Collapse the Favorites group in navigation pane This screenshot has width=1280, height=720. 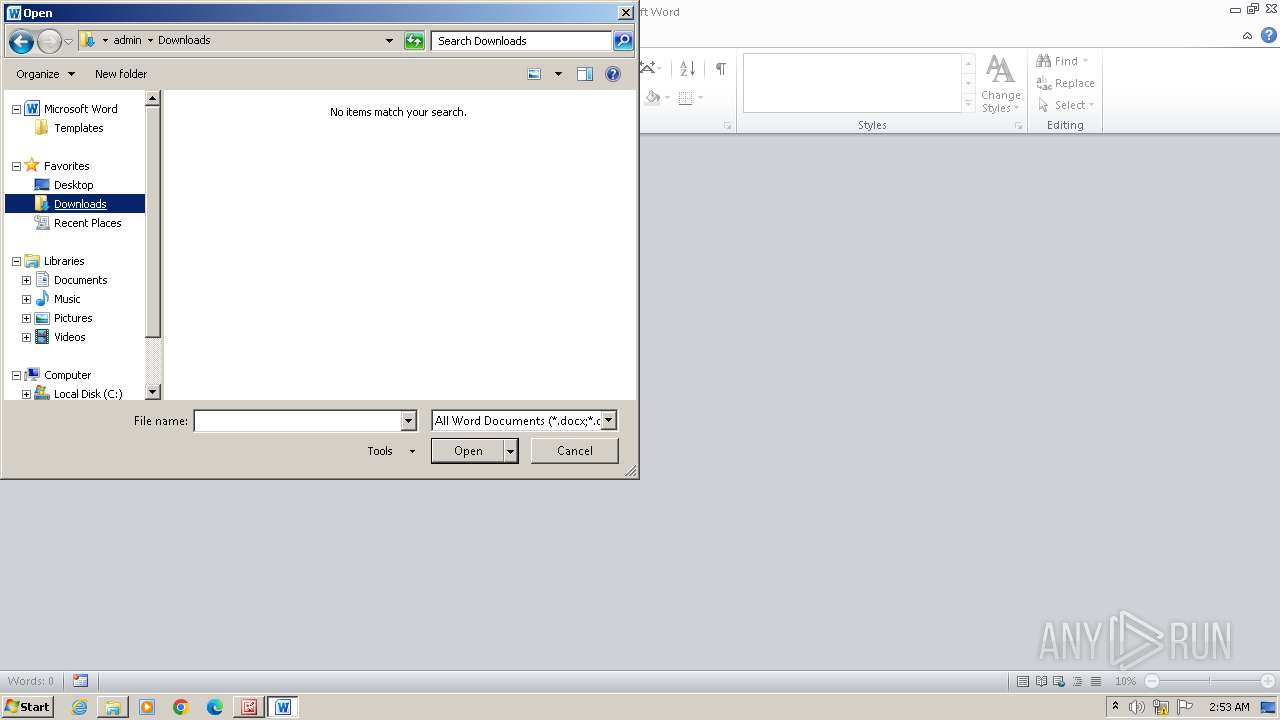point(16,166)
